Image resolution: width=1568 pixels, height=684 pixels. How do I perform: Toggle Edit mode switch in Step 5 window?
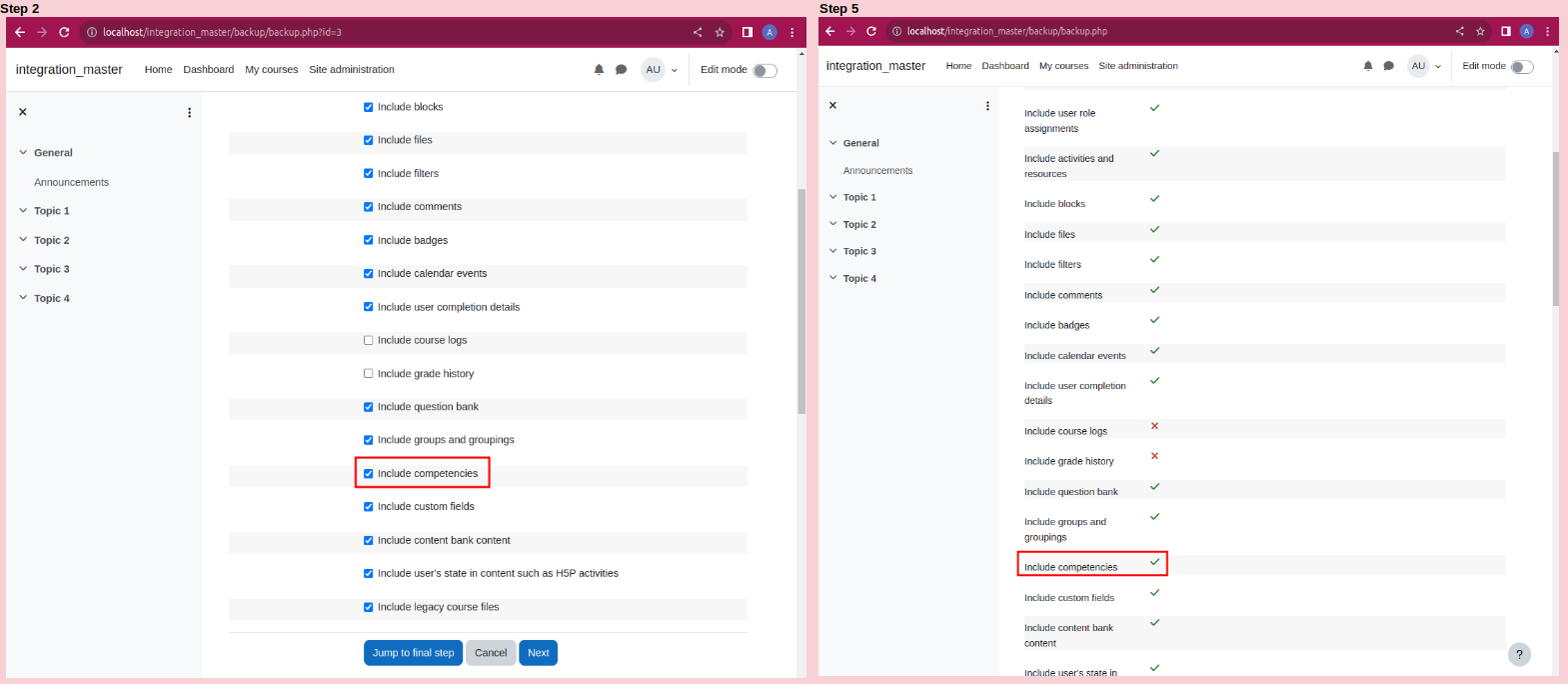[1522, 67]
